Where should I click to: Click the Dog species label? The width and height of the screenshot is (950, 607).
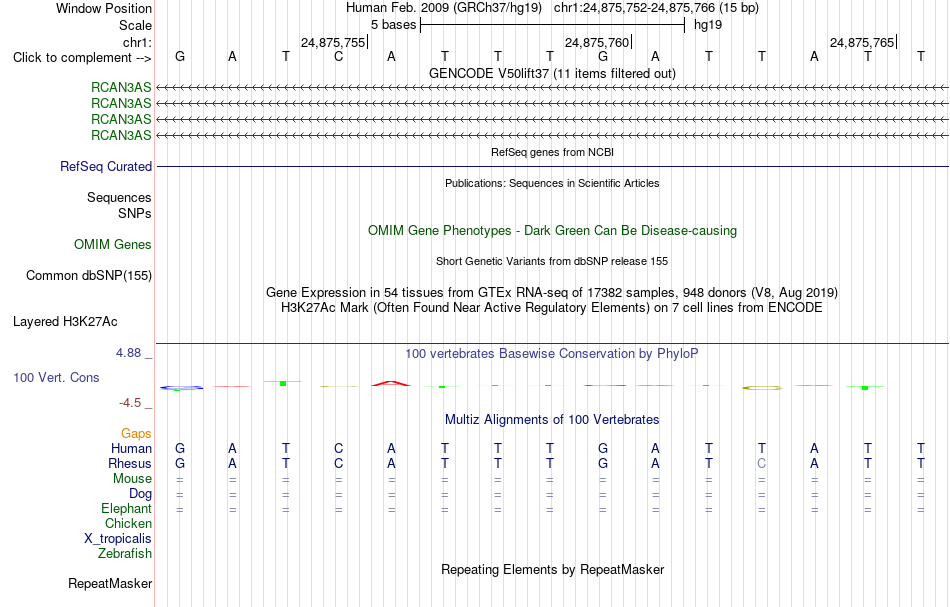(x=140, y=494)
